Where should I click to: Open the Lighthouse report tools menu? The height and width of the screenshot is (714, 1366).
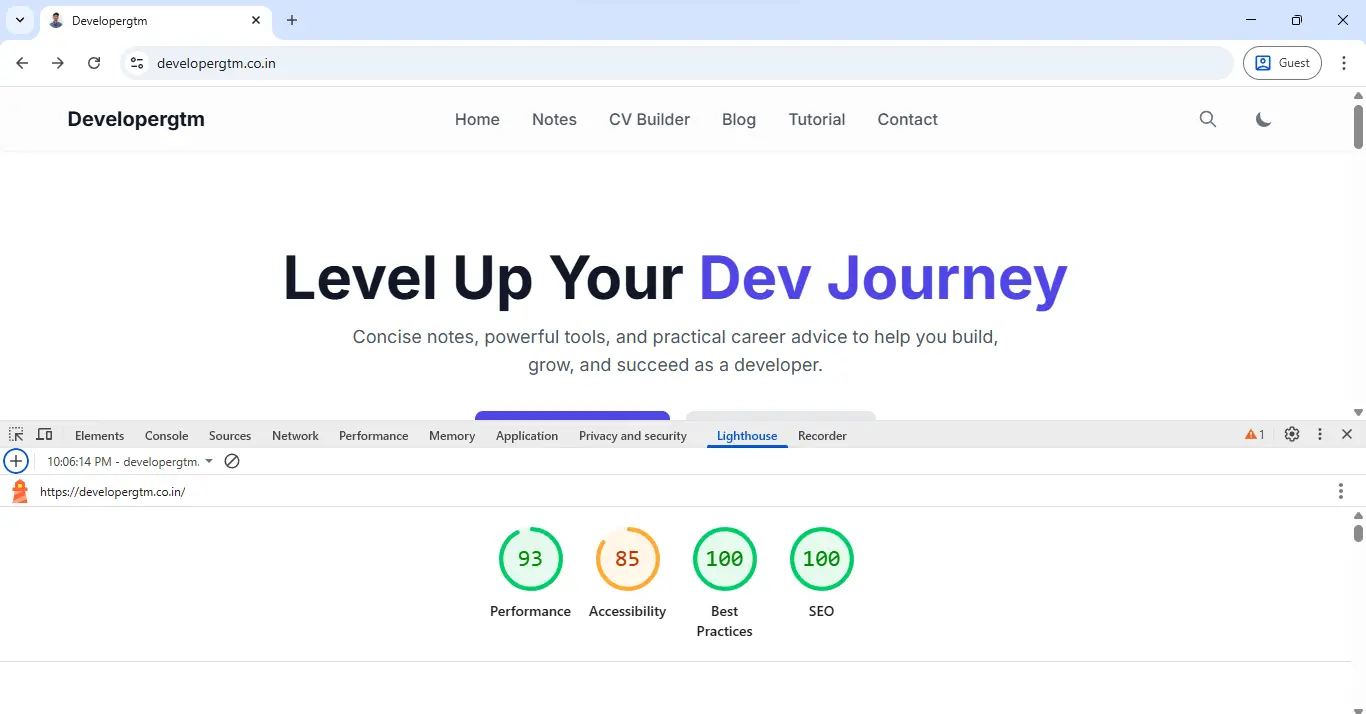click(1341, 491)
